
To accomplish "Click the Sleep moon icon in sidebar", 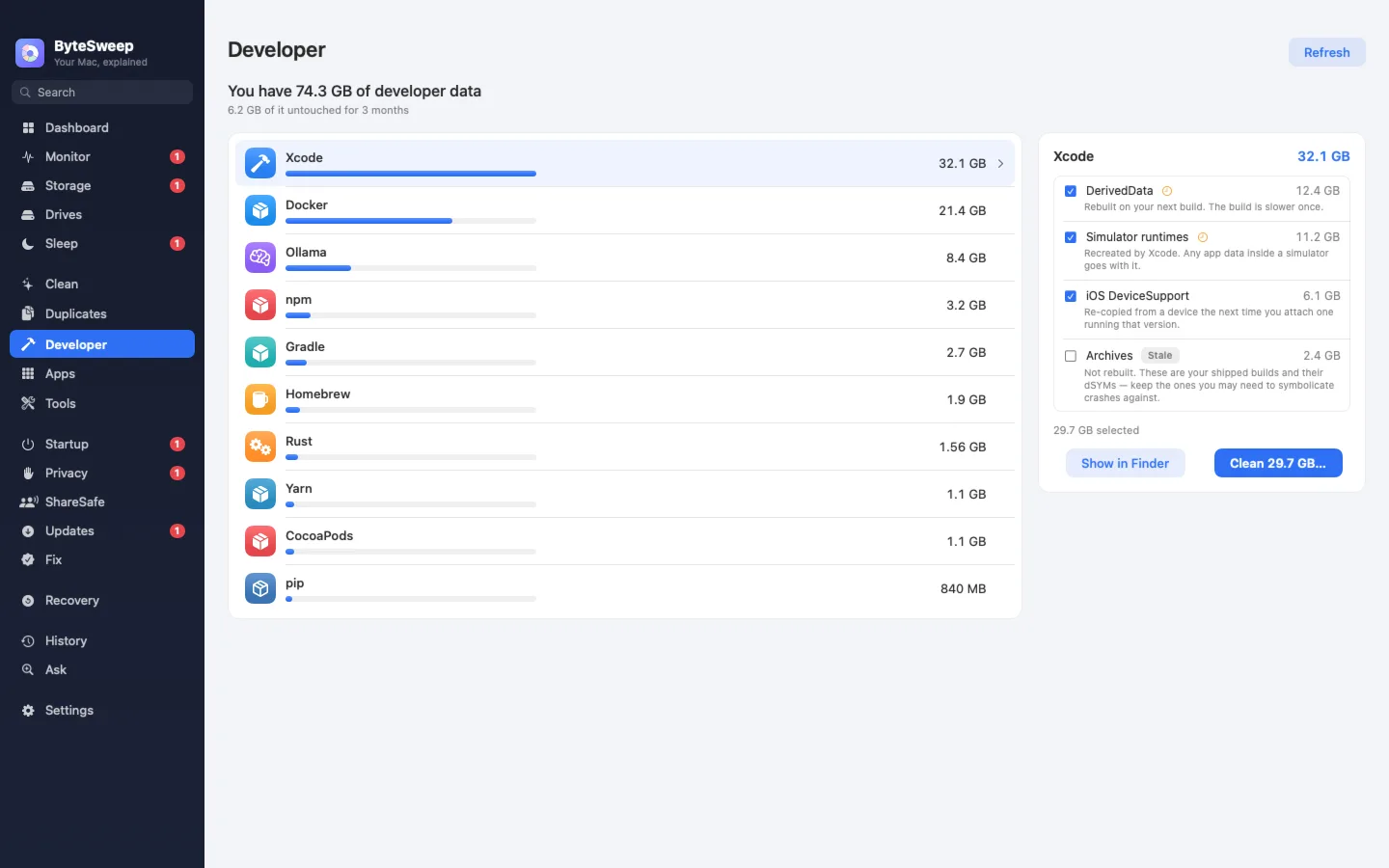I will tap(28, 243).
